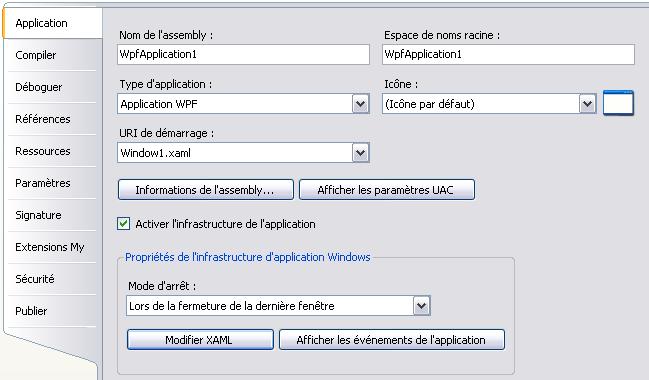Open the Mode d'arrêt dropdown arrow

coord(422,306)
